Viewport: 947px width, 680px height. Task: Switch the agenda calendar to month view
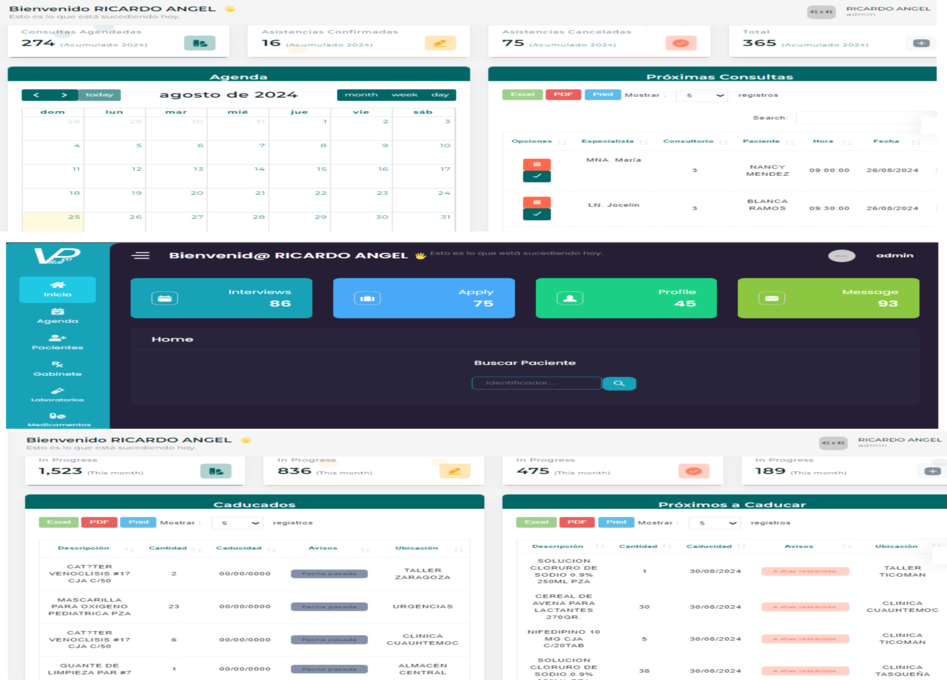click(x=361, y=95)
